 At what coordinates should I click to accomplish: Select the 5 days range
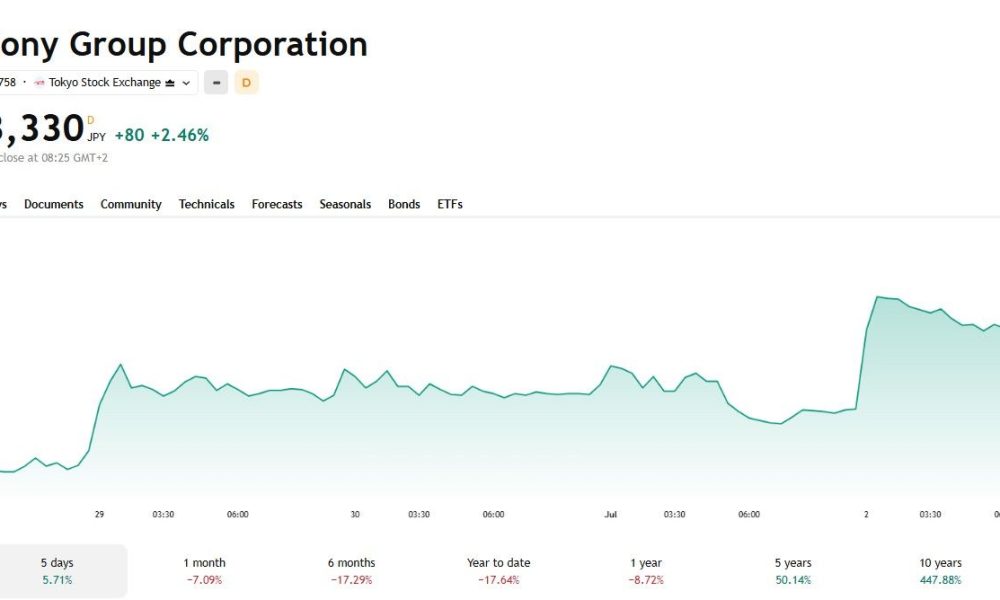[x=57, y=571]
